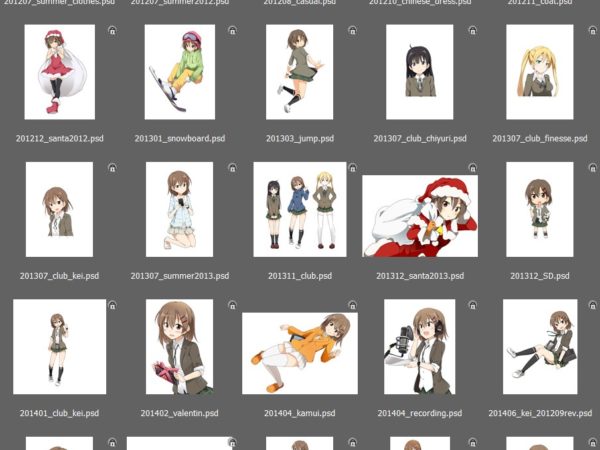Click the lock icon beside 201307_club_finesse.psd thumbnail
This screenshot has width=600, height=450.
(x=593, y=31)
